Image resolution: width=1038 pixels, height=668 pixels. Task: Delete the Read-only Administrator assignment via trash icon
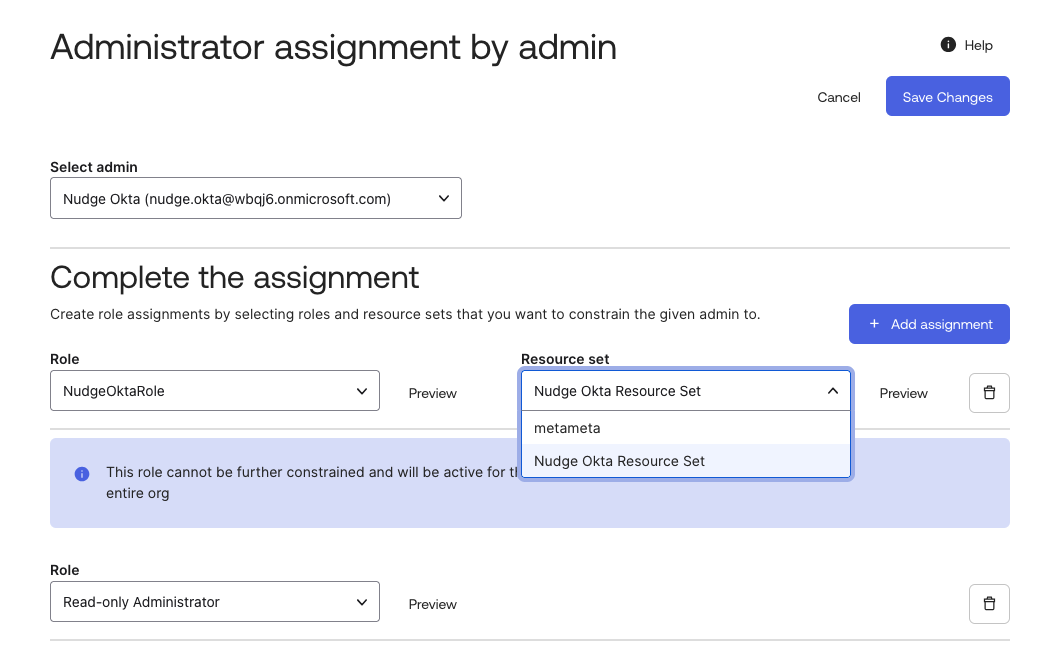click(x=989, y=603)
